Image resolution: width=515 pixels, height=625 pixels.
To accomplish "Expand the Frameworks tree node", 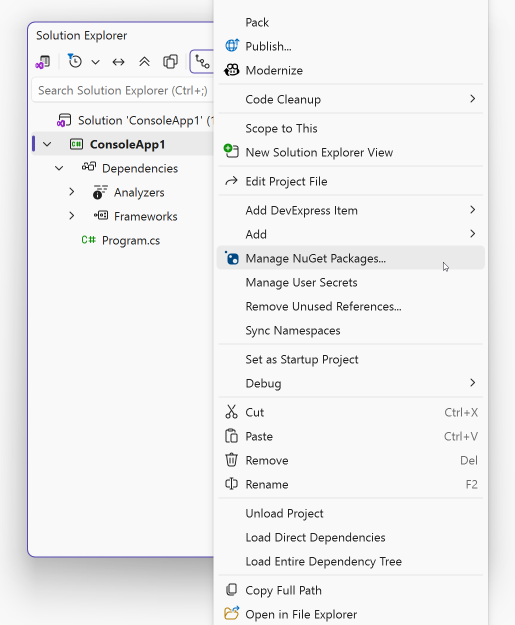I will [x=72, y=216].
